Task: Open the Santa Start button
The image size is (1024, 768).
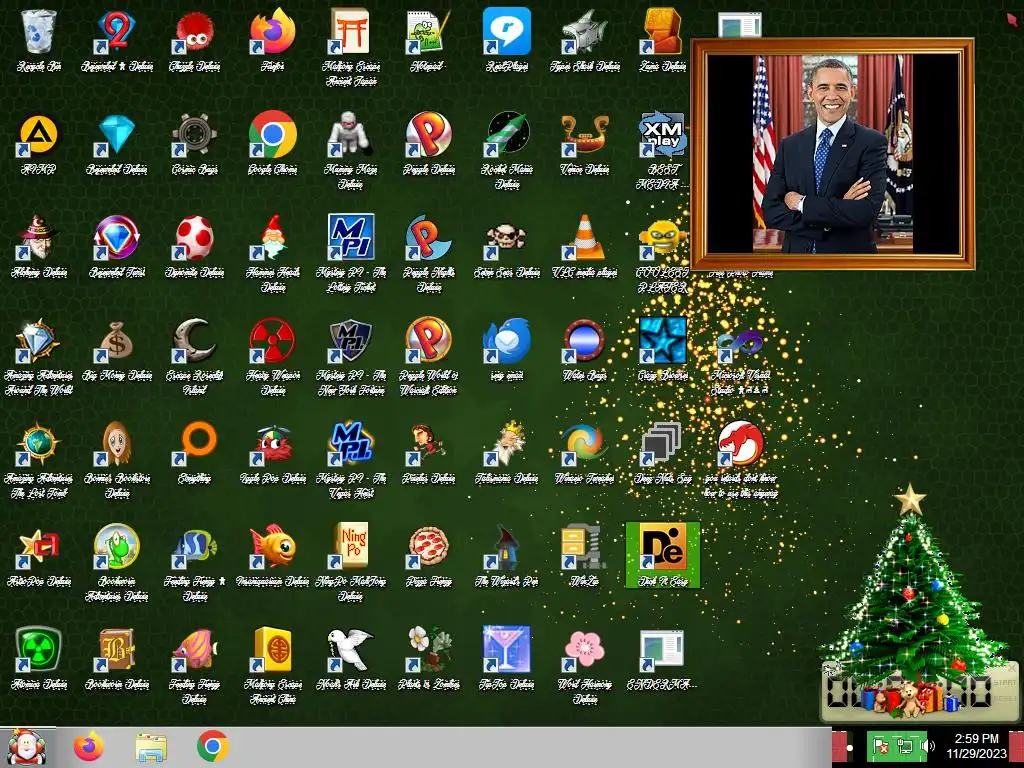Action: (x=27, y=747)
